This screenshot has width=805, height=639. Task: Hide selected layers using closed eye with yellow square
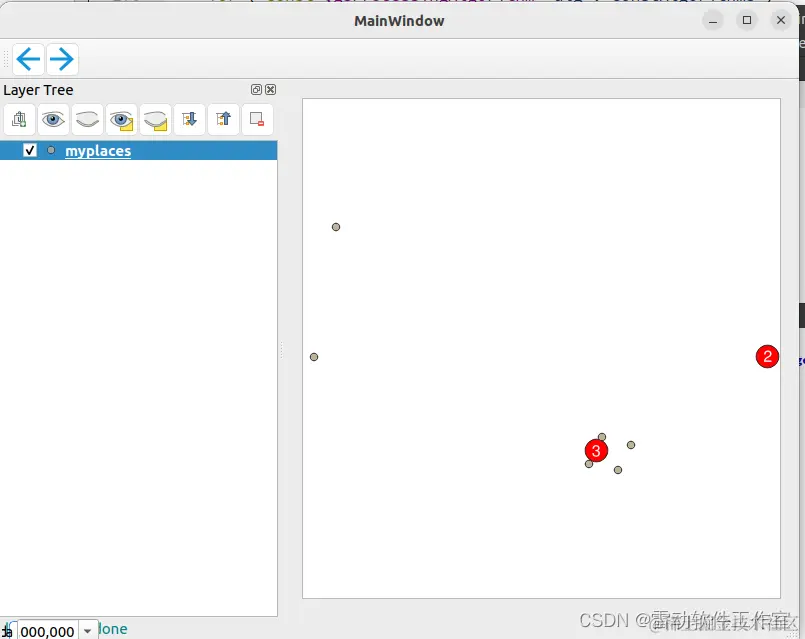click(155, 119)
